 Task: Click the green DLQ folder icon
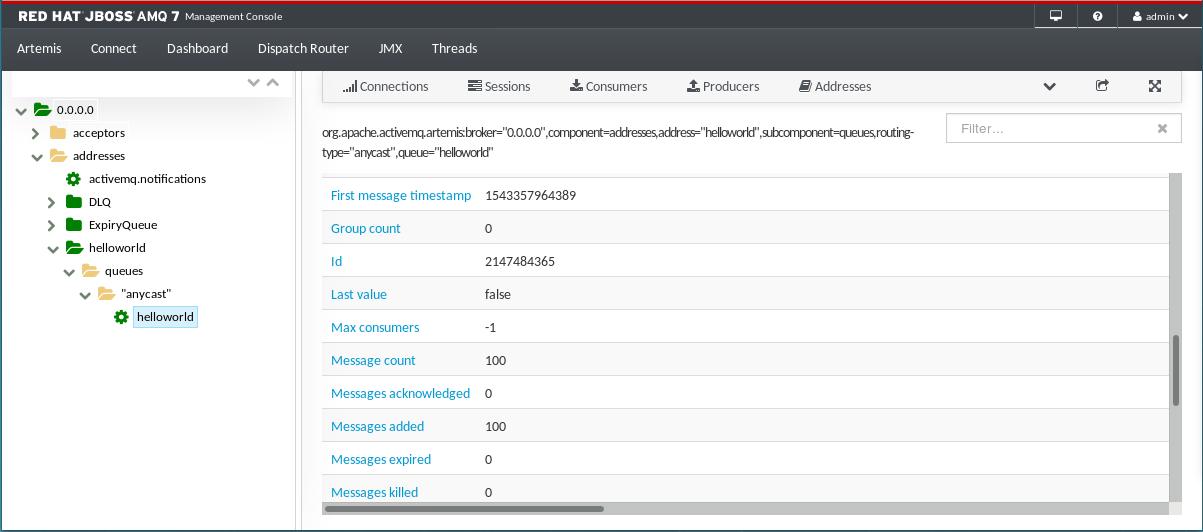(x=73, y=202)
